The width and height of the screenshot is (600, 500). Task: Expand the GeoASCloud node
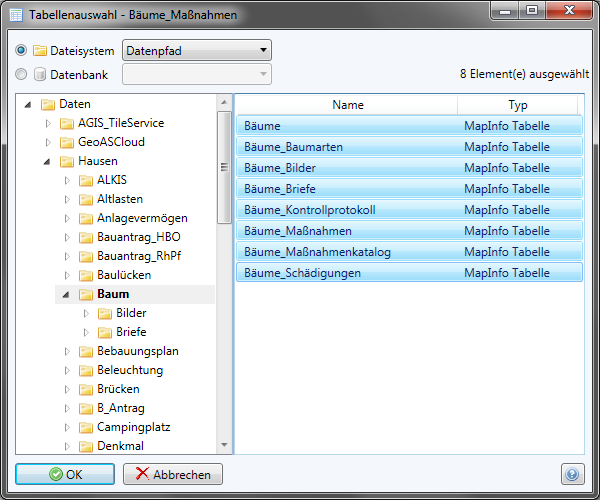click(x=48, y=142)
